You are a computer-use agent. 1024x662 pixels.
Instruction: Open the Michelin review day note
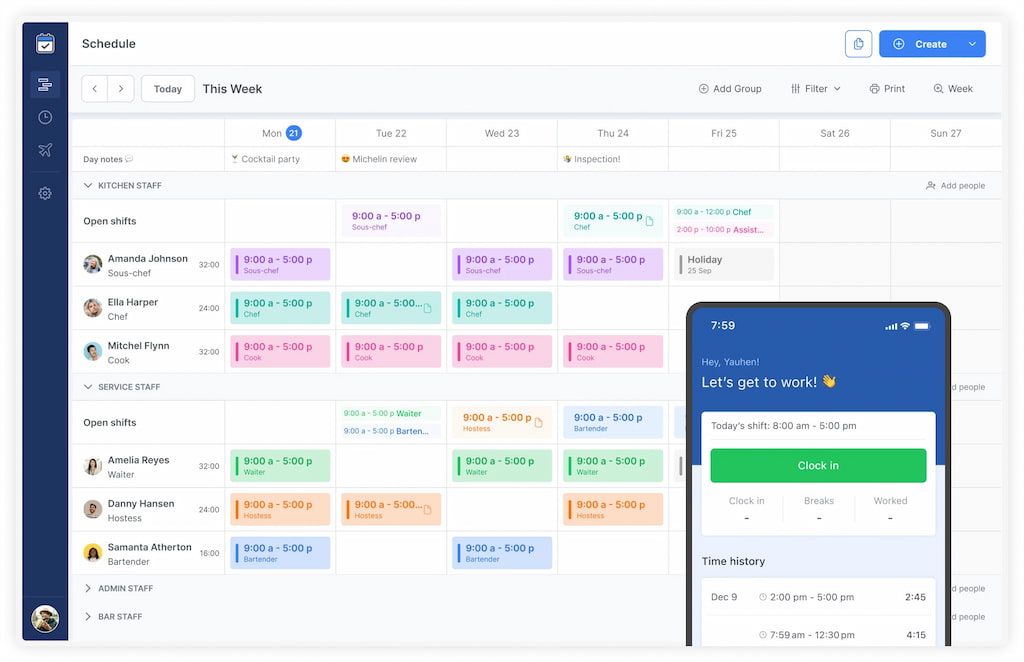coord(379,159)
